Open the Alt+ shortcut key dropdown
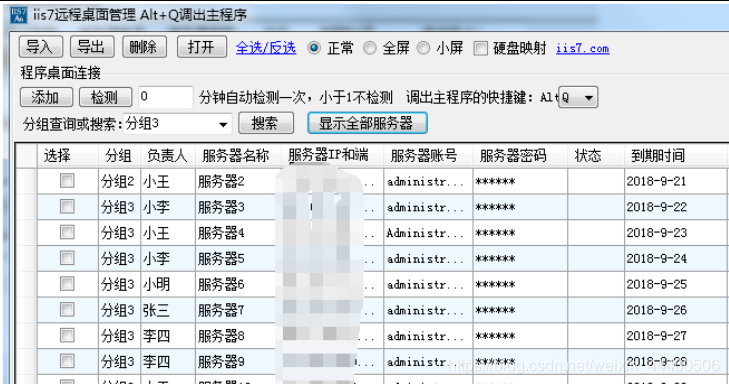This screenshot has width=729, height=384. click(x=578, y=98)
